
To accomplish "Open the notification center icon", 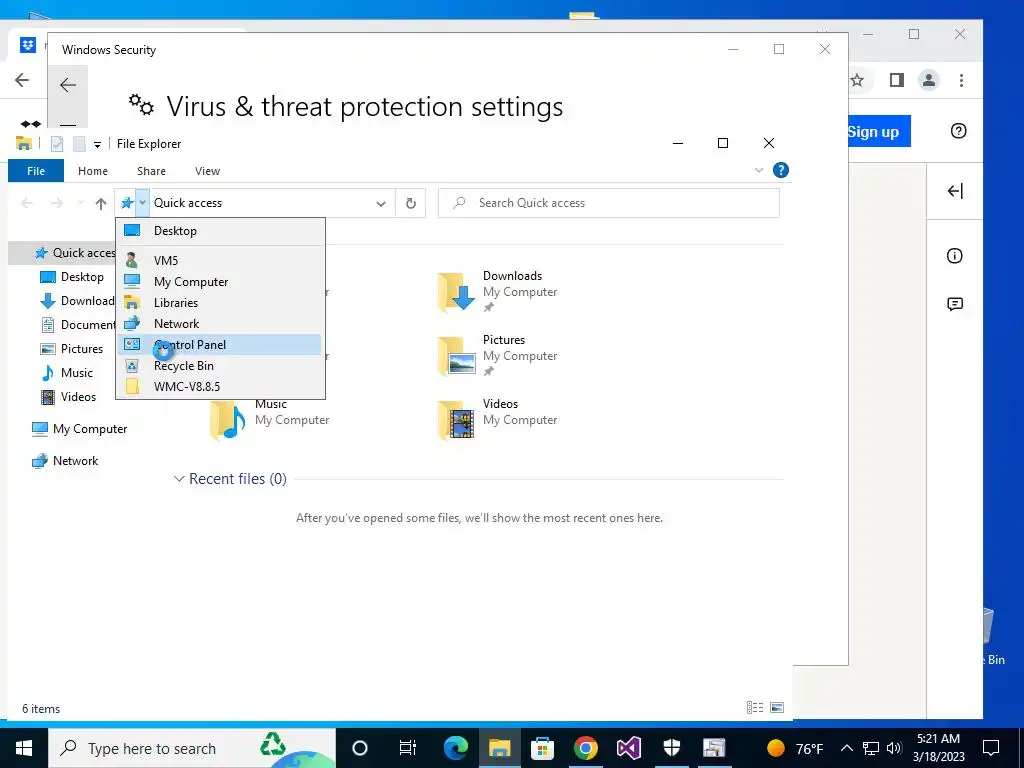I will pyautogui.click(x=991, y=748).
